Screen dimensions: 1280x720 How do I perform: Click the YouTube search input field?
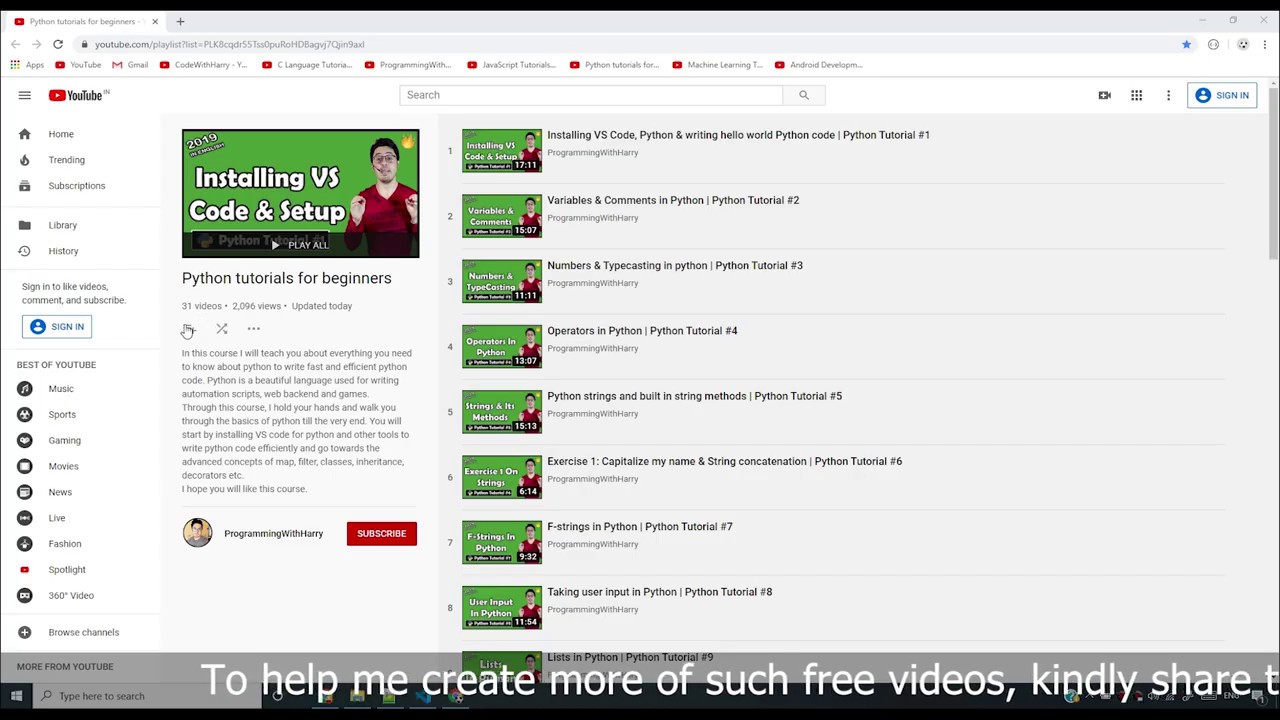click(x=591, y=95)
